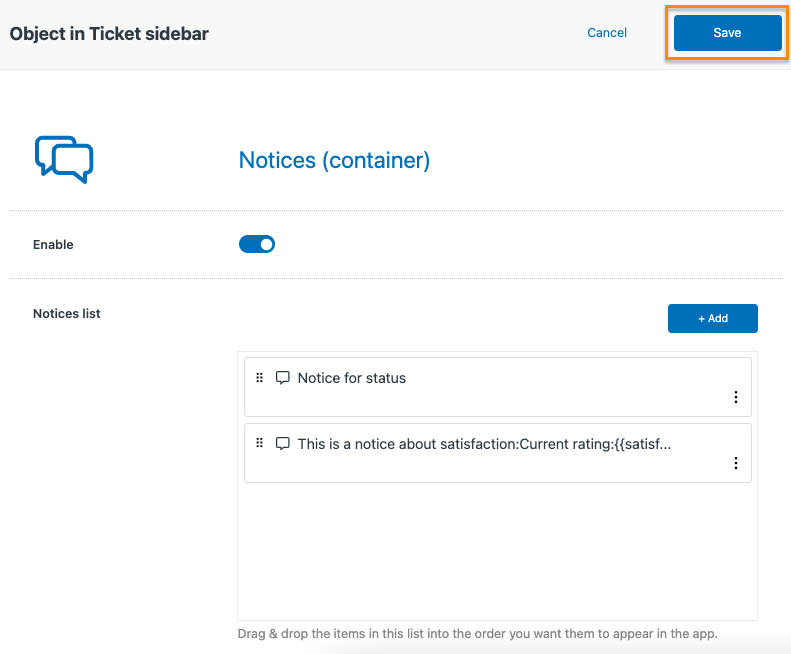Select the Notice for status list item
The image size is (791, 654).
[x=497, y=387]
